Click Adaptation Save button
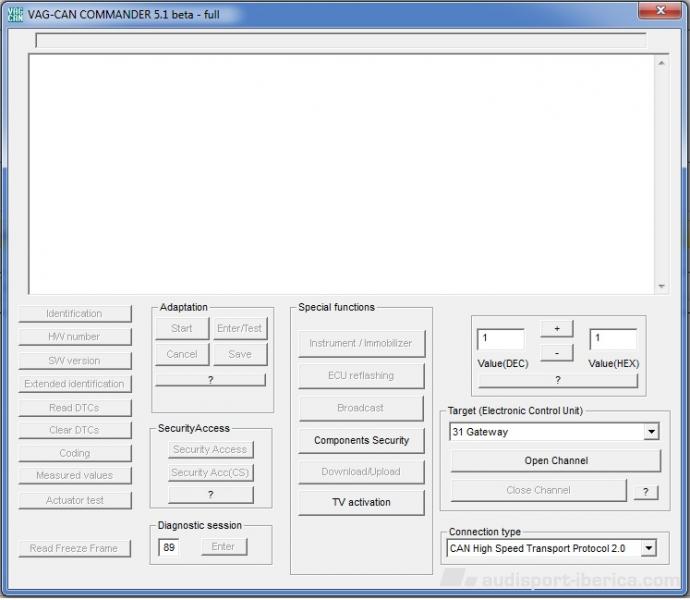Screen dimensions: 690x600 pyautogui.click(x=240, y=354)
